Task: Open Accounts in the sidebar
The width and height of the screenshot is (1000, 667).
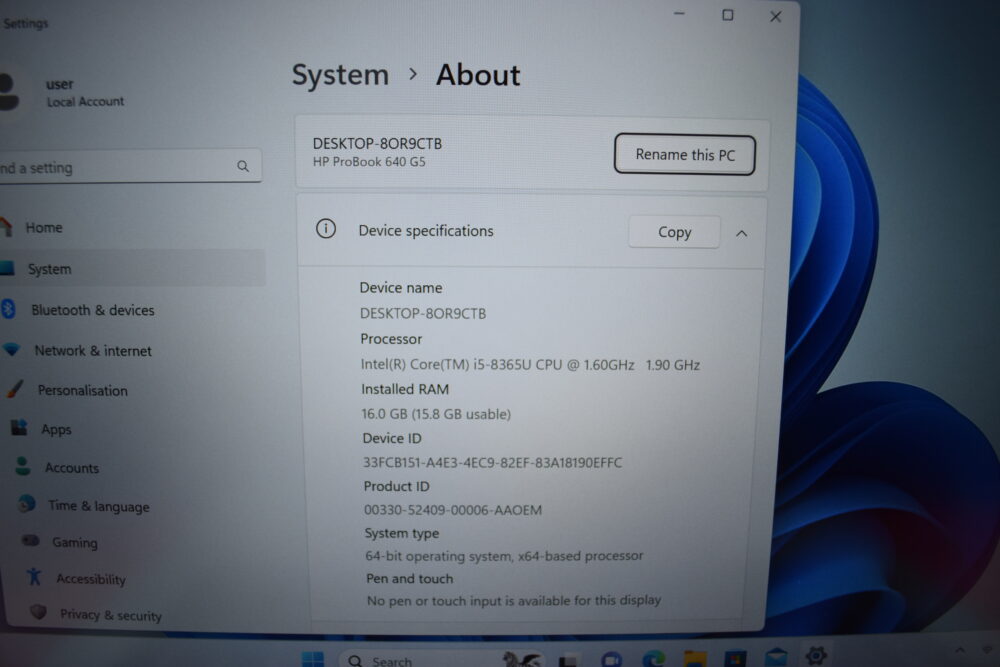Action: click(71, 468)
